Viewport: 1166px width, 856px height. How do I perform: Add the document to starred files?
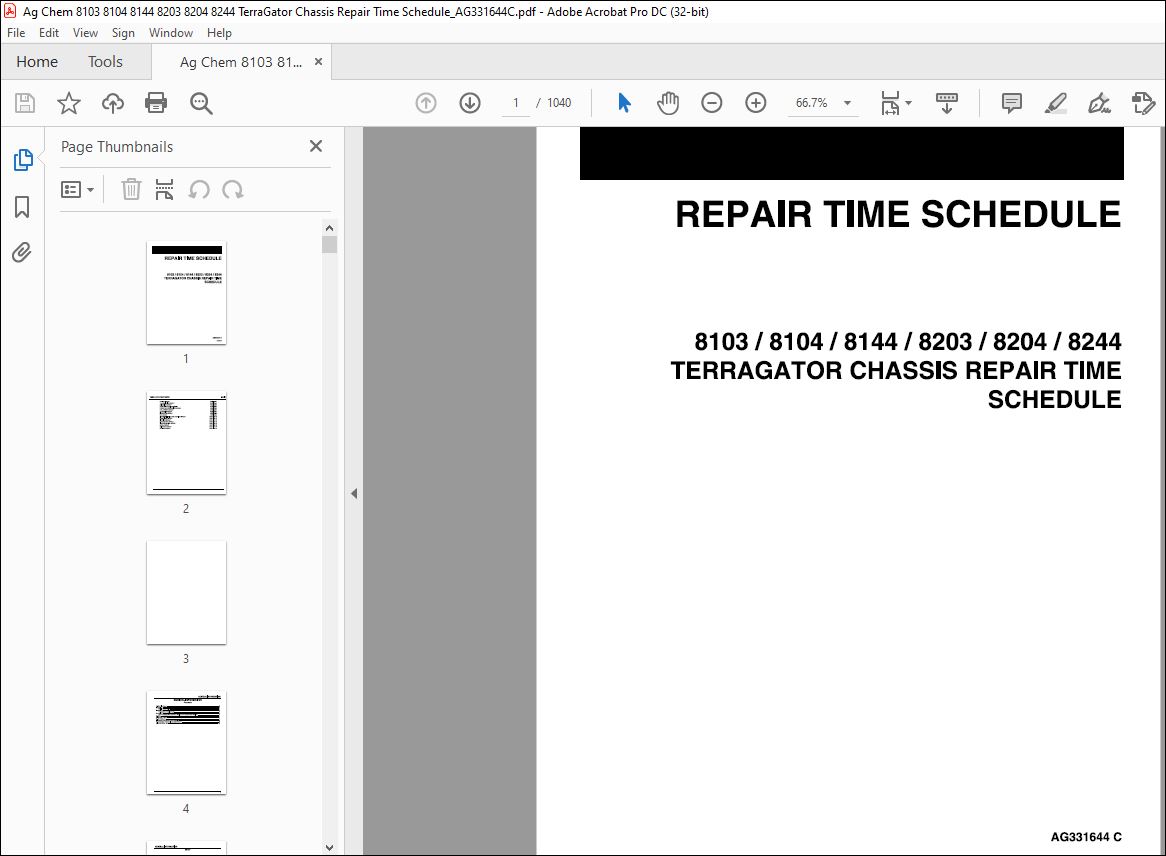click(x=68, y=103)
